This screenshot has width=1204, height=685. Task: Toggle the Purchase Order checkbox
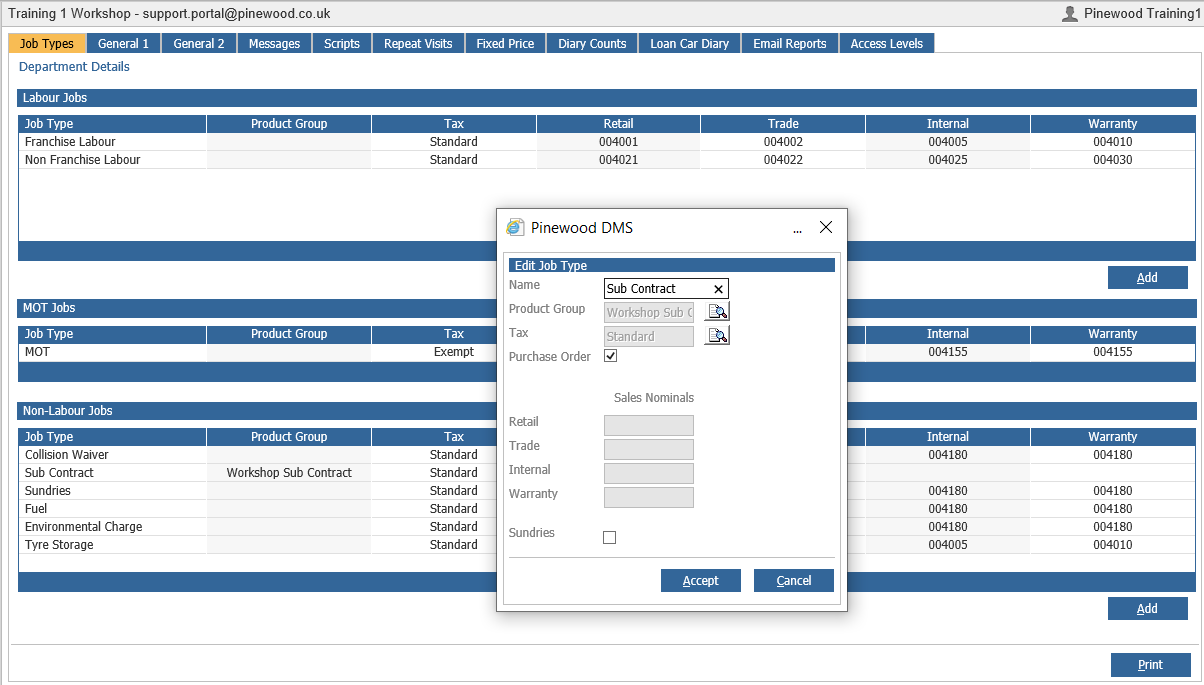610,356
